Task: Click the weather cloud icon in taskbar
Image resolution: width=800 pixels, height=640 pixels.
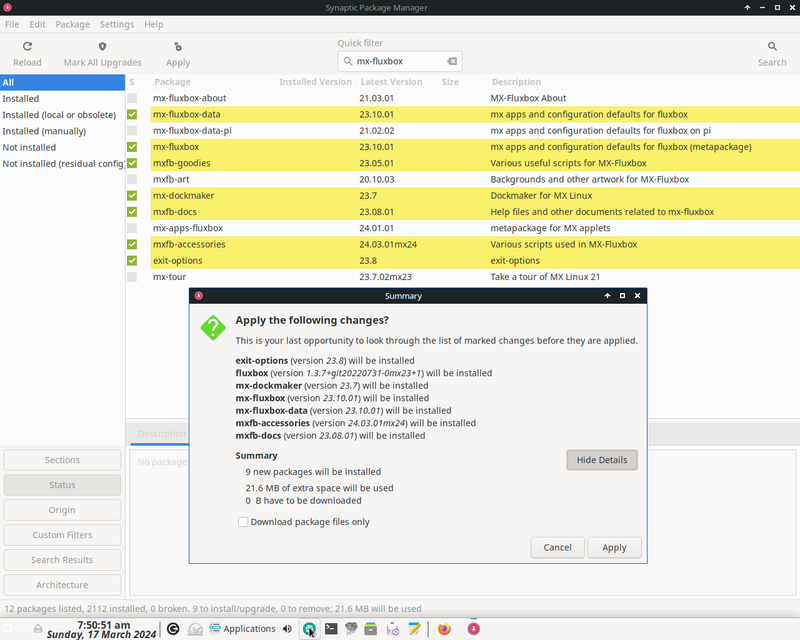Action: click(x=351, y=629)
